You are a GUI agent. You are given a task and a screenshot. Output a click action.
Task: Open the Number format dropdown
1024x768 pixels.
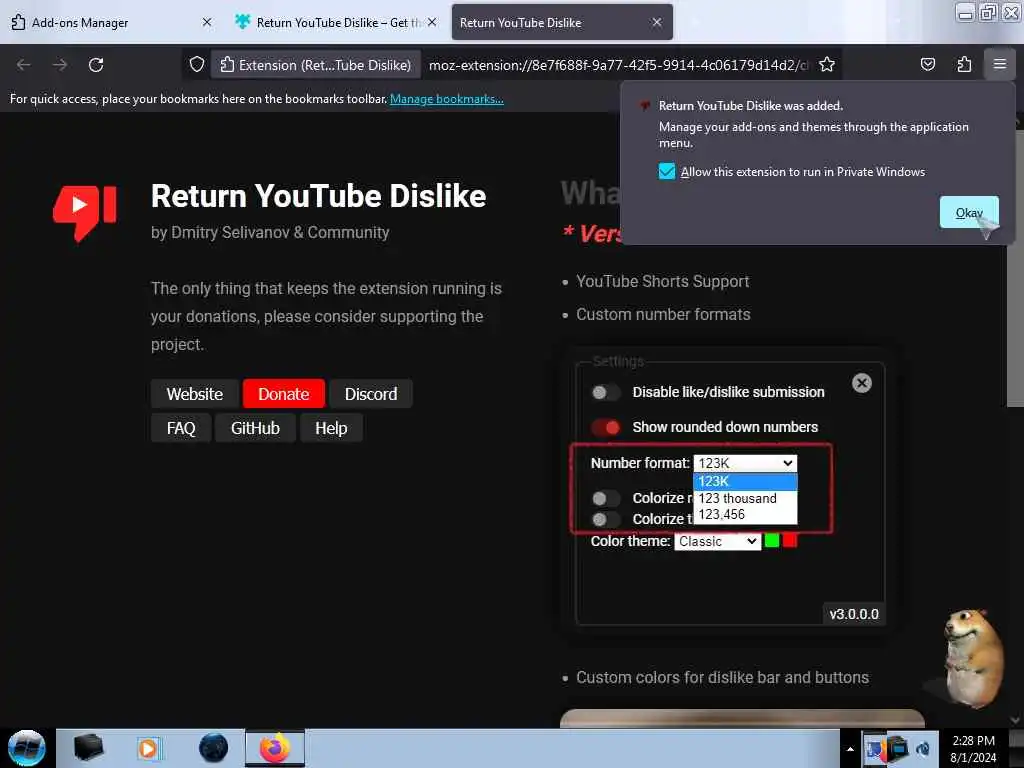[x=745, y=463]
